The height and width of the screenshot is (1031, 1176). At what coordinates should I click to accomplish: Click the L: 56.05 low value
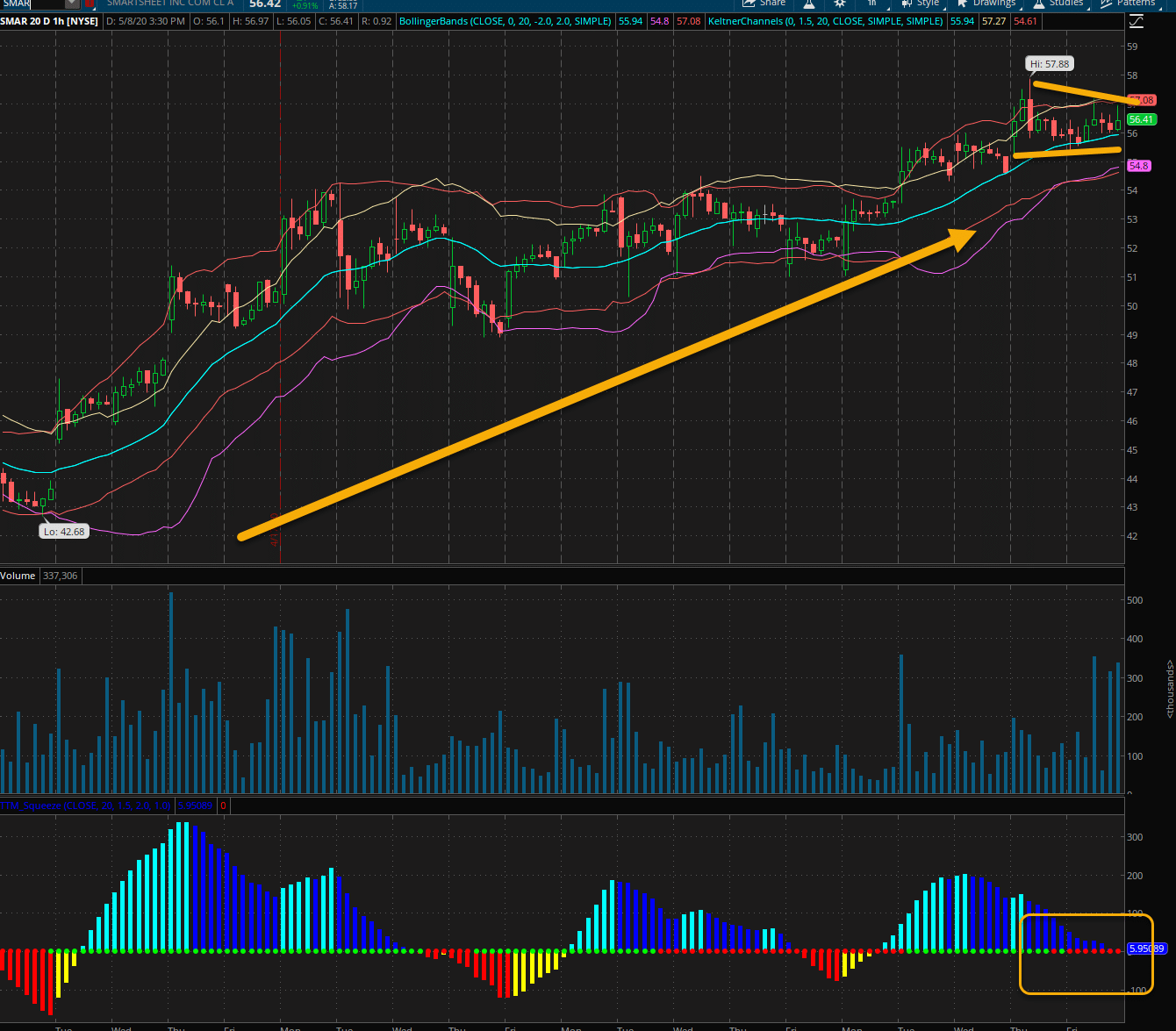[293, 21]
